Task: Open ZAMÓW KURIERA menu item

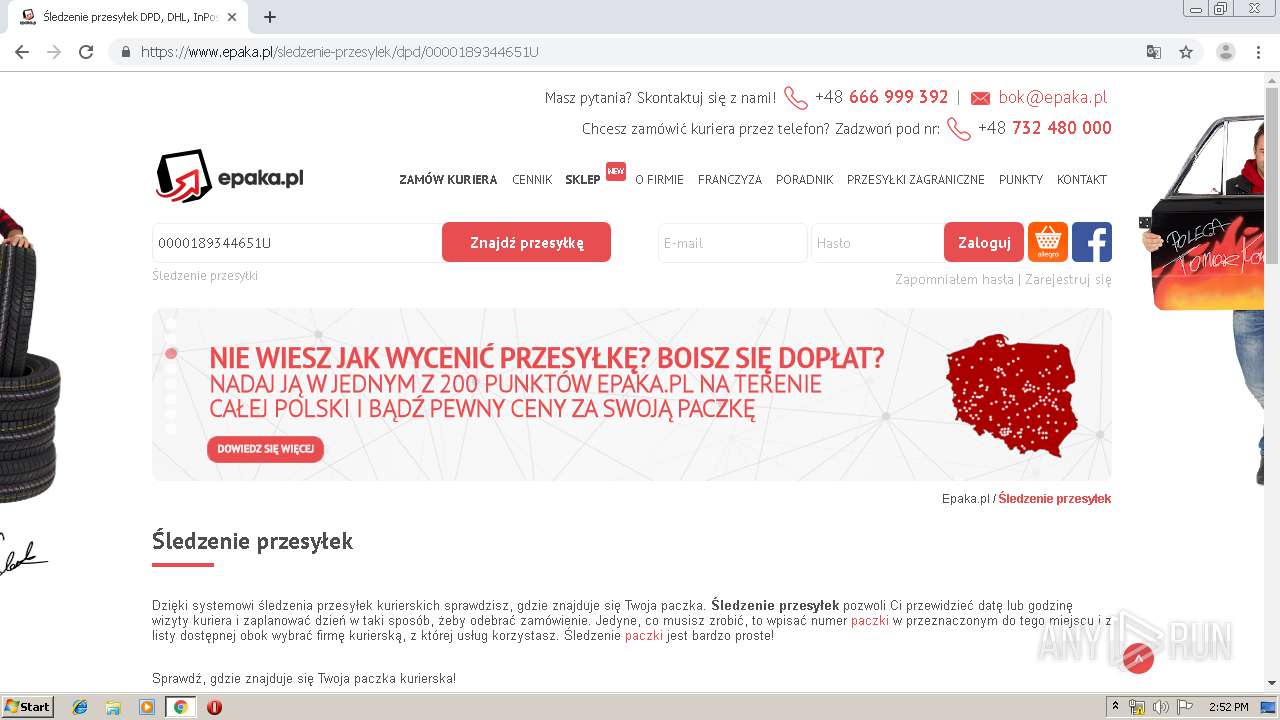Action: [448, 180]
